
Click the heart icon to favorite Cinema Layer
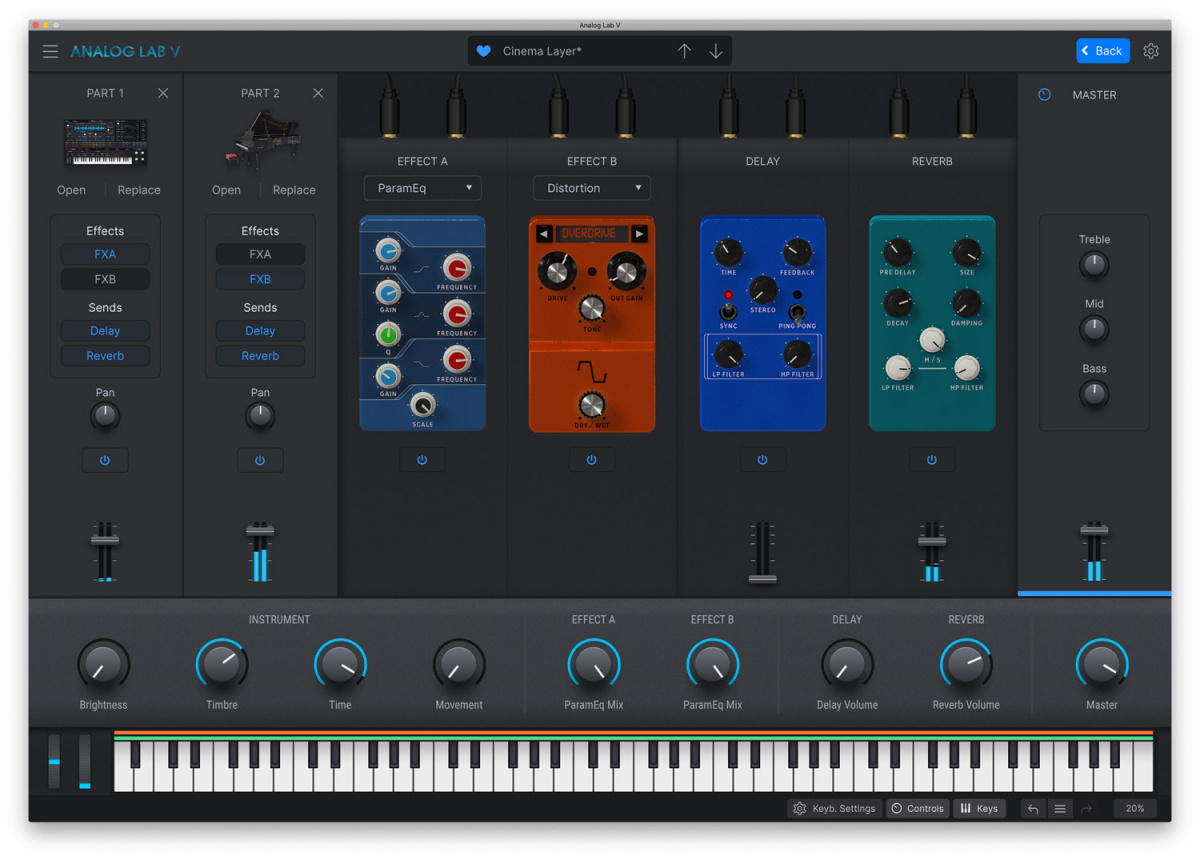483,50
